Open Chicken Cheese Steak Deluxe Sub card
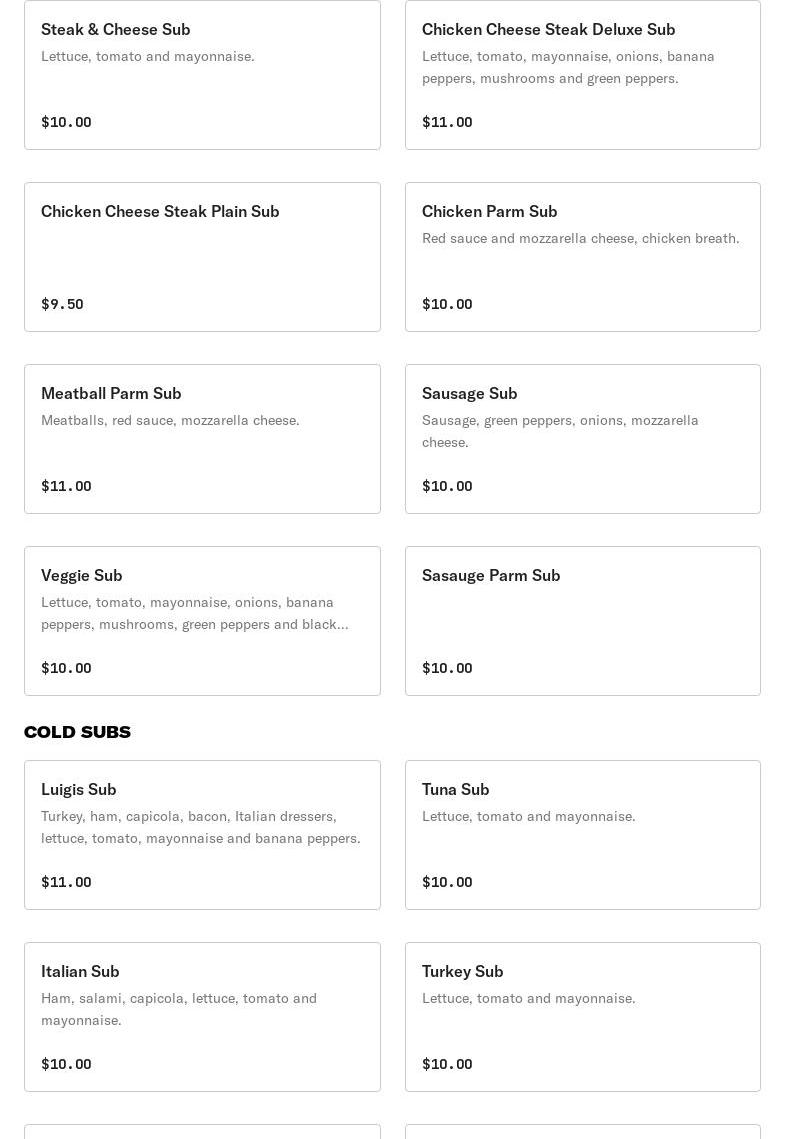The image size is (785, 1139). [x=582, y=75]
